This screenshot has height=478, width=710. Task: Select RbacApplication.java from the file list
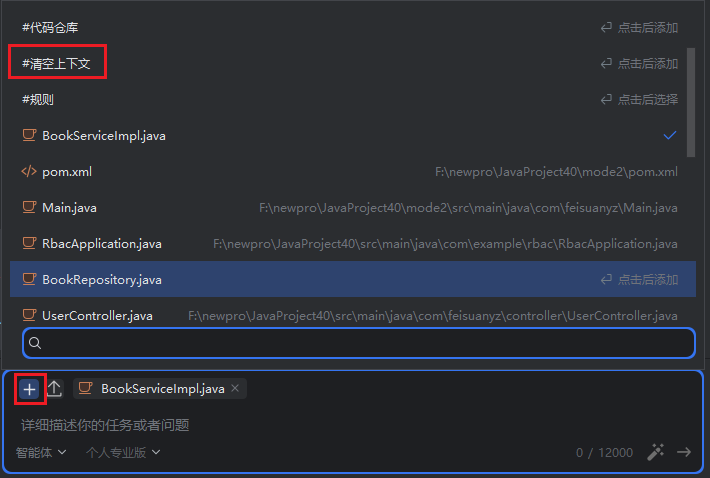[x=101, y=244]
